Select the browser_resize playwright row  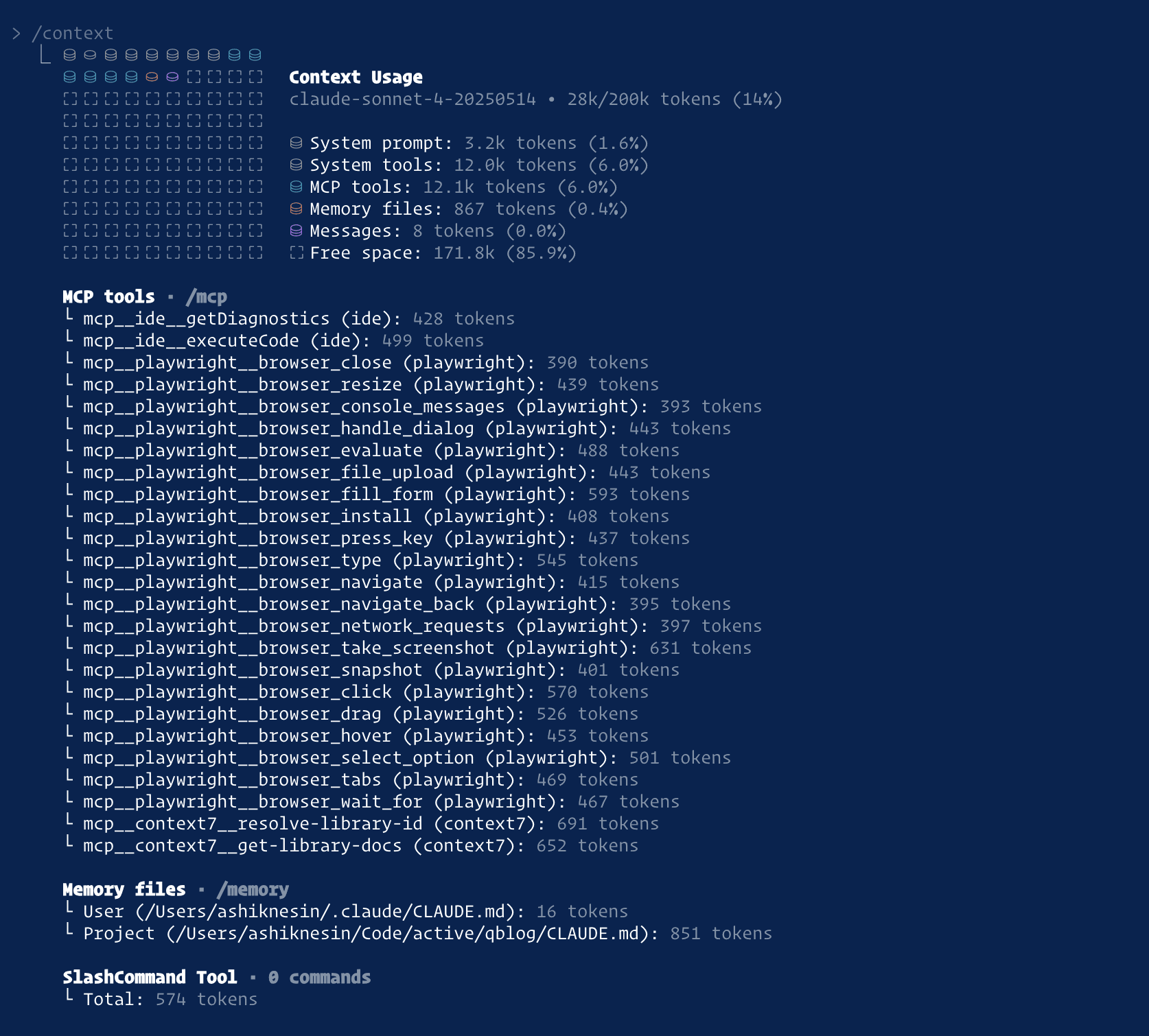tap(362, 385)
